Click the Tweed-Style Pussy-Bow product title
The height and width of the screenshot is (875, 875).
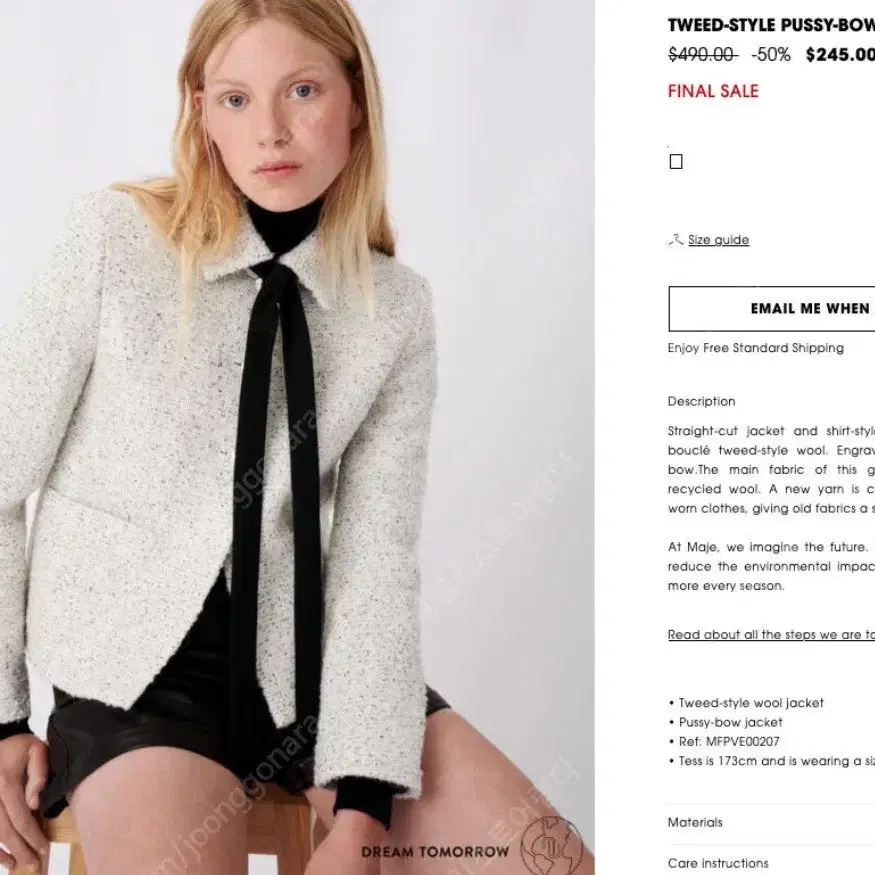coord(771,25)
